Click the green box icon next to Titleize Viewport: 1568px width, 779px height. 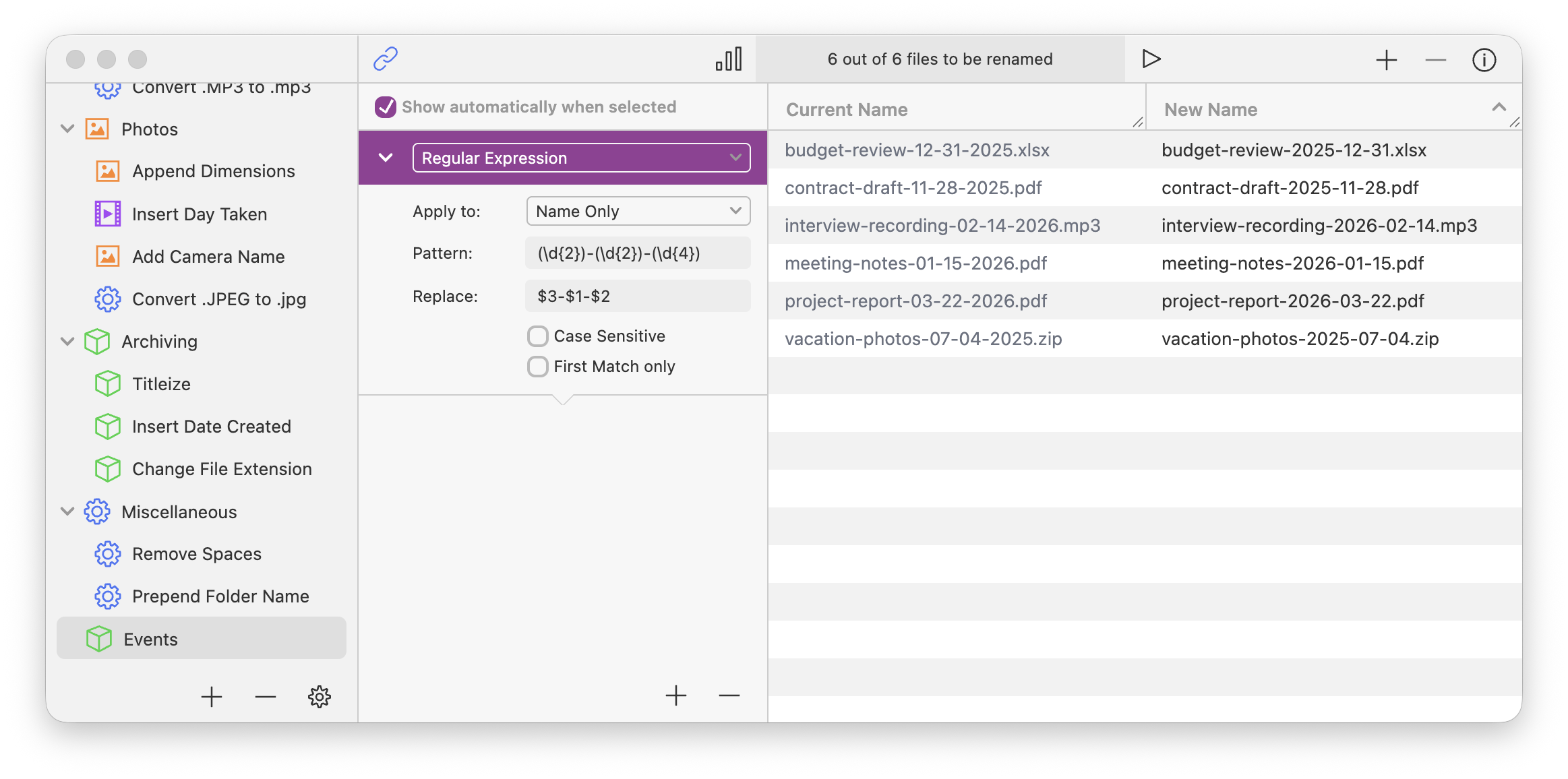click(x=107, y=383)
